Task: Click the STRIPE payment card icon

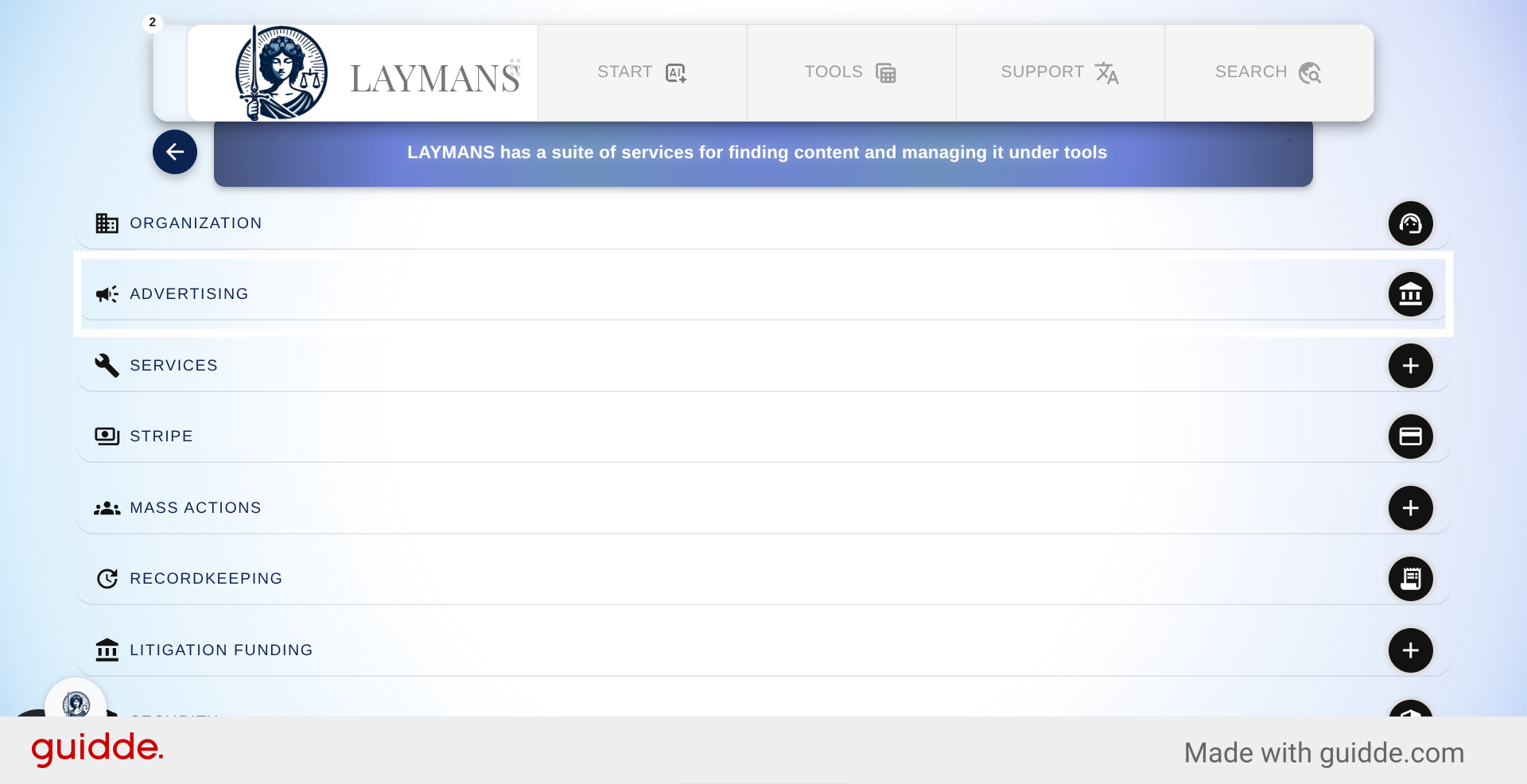Action: (x=107, y=436)
